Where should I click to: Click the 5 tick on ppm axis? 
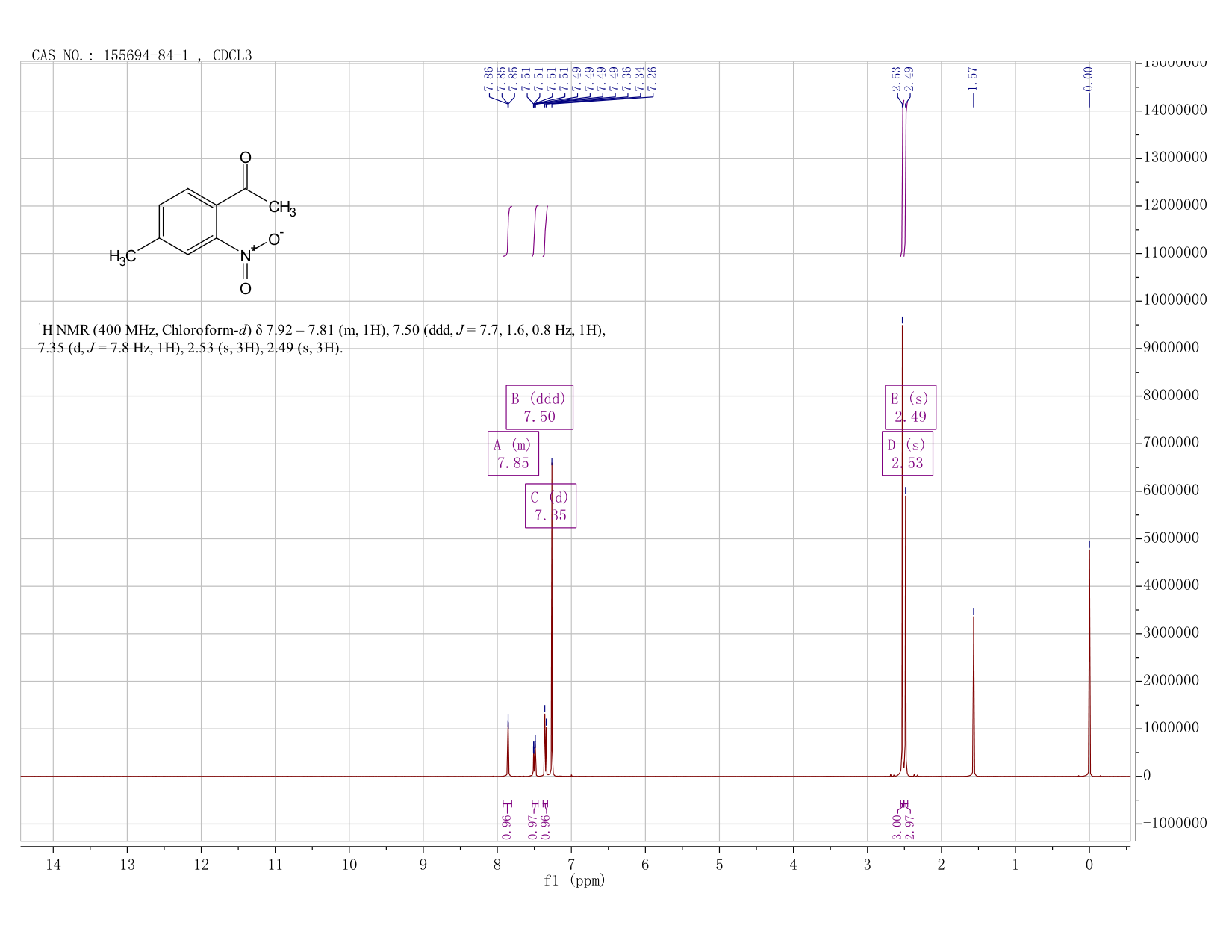pyautogui.click(x=719, y=865)
